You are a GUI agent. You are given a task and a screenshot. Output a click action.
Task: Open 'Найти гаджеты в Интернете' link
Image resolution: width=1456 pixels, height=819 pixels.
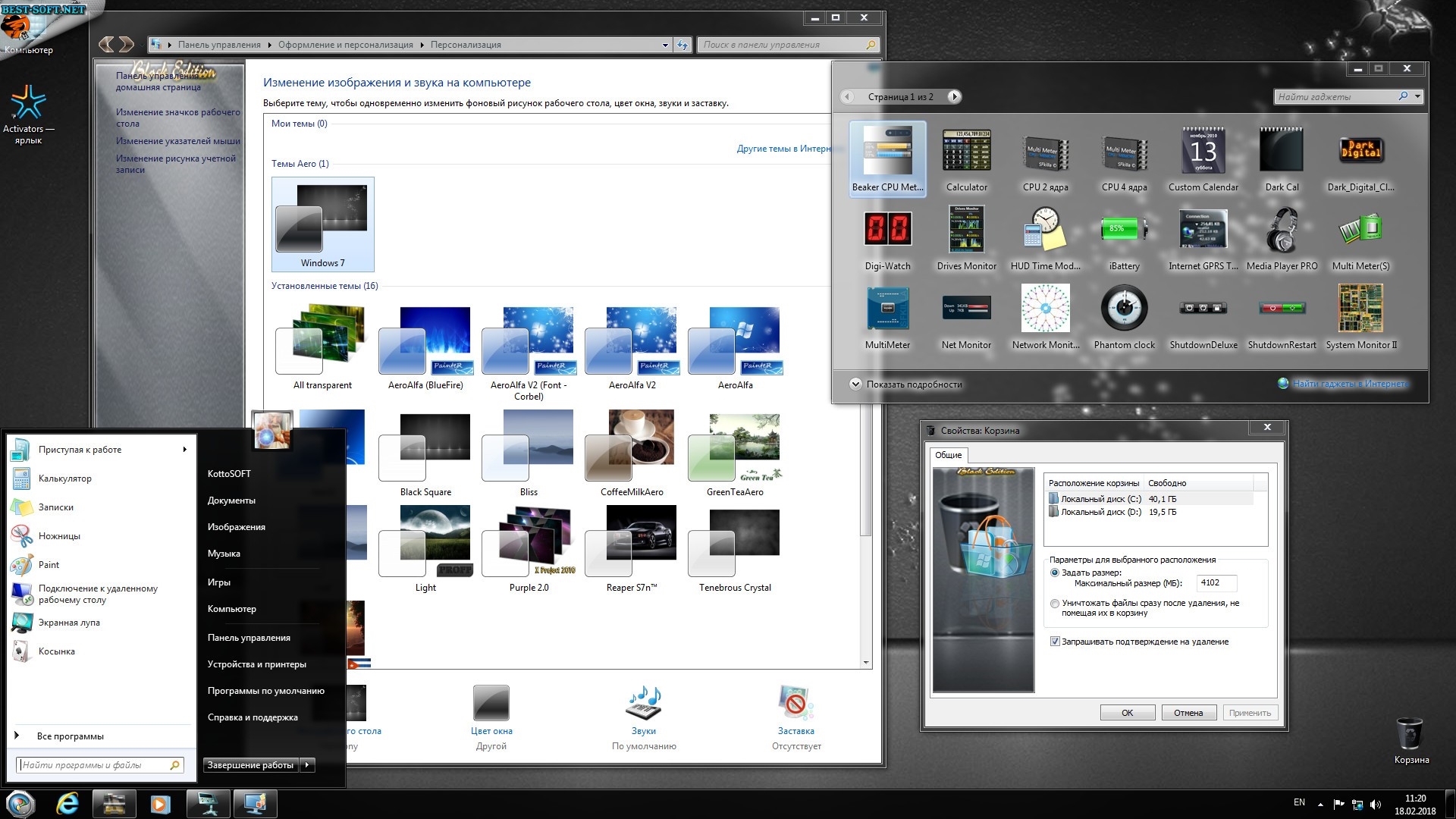[1349, 384]
